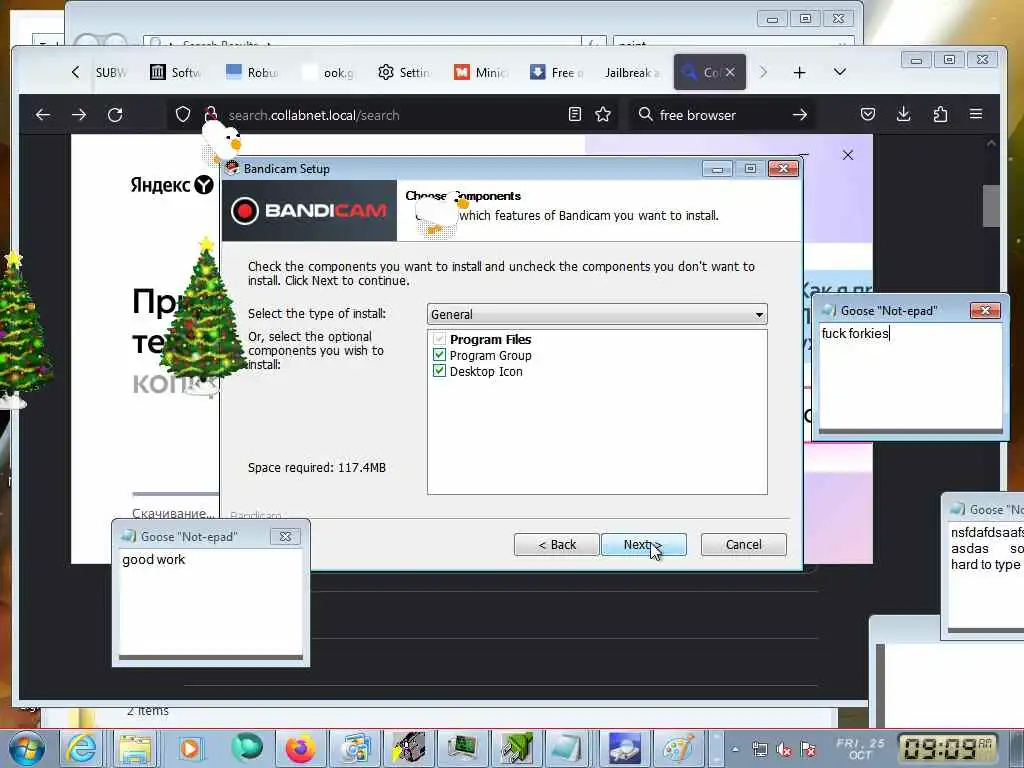
Task: Click the Back button in Bandicam Setup
Action: (x=556, y=545)
